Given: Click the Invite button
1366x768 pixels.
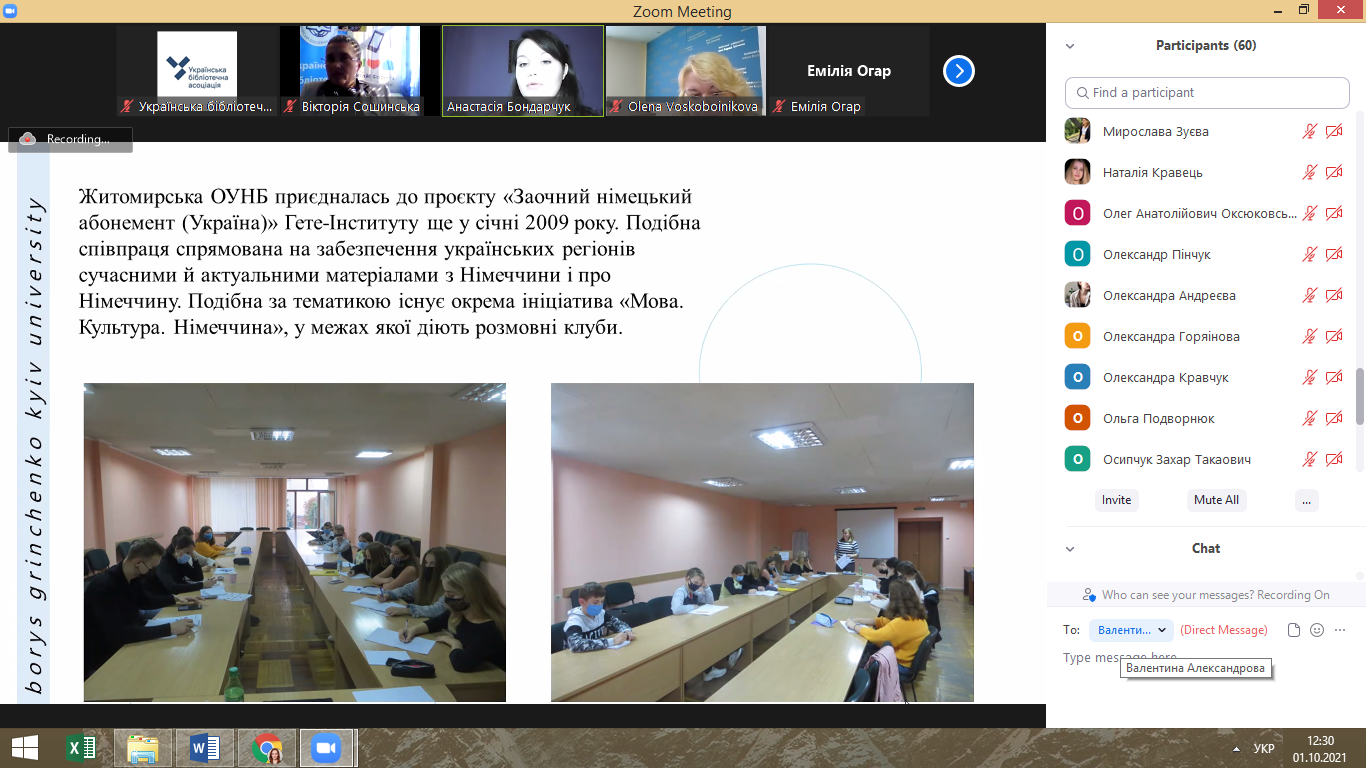Looking at the screenshot, I should pyautogui.click(x=1116, y=500).
